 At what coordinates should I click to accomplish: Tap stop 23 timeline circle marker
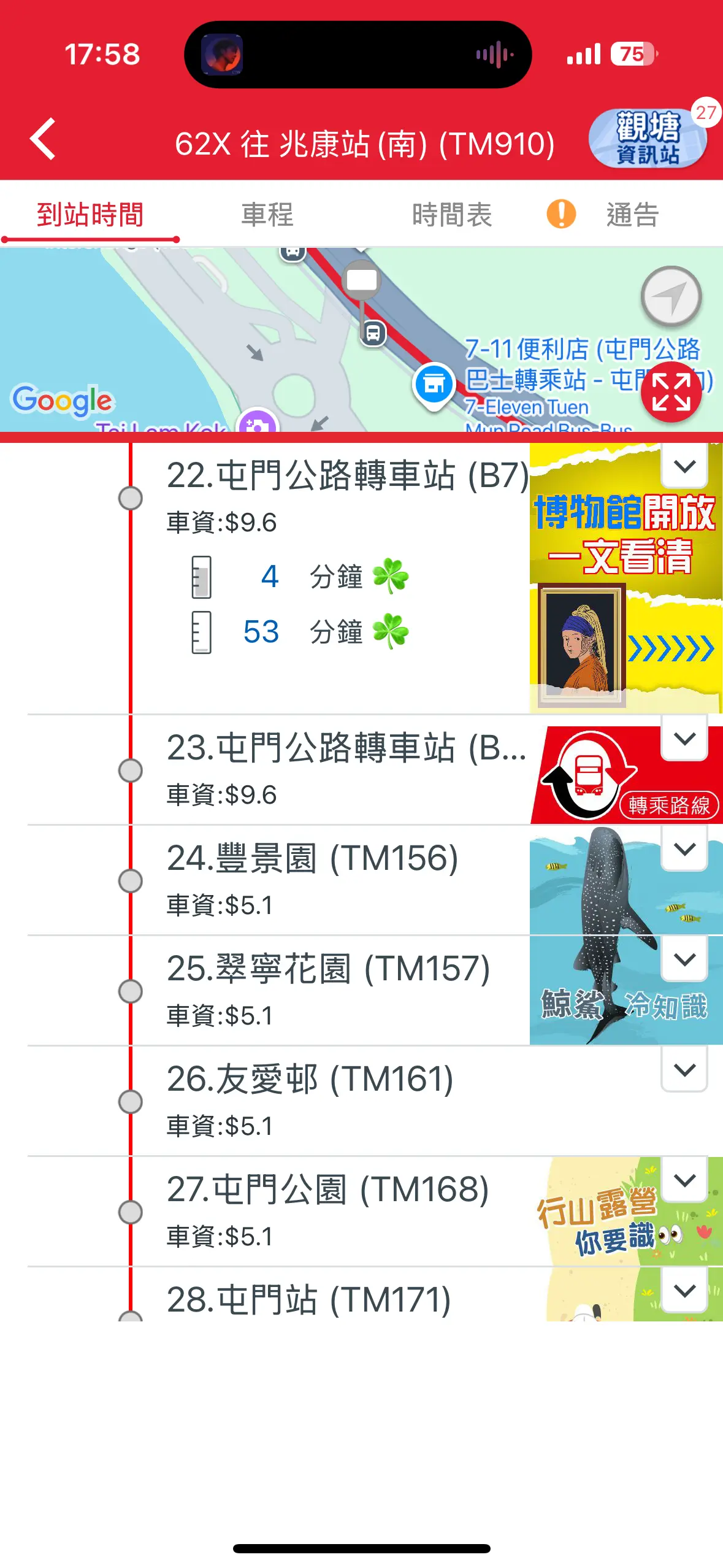pos(131,770)
